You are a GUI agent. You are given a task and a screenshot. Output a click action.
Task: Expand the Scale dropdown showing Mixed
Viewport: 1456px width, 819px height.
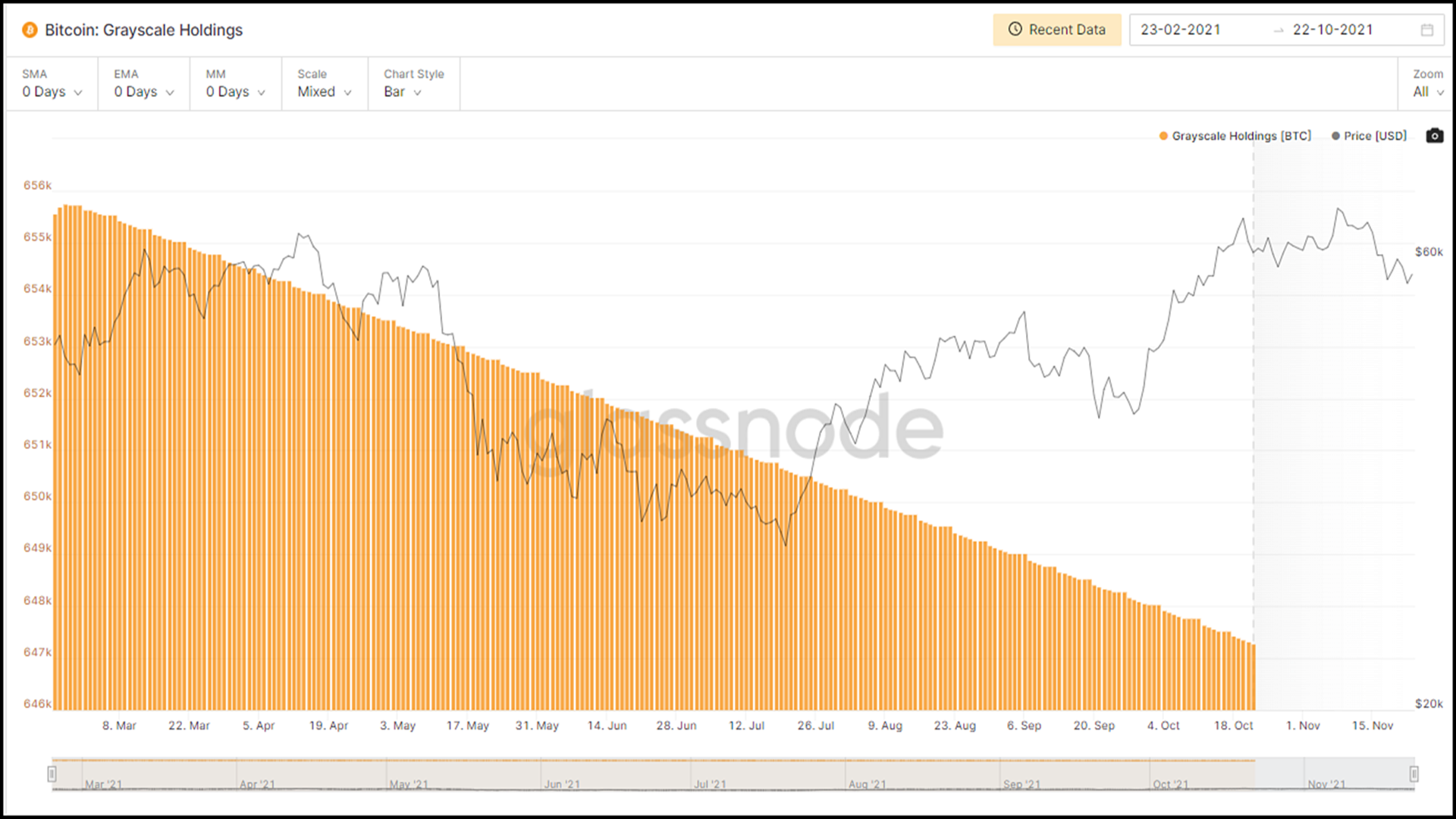324,91
